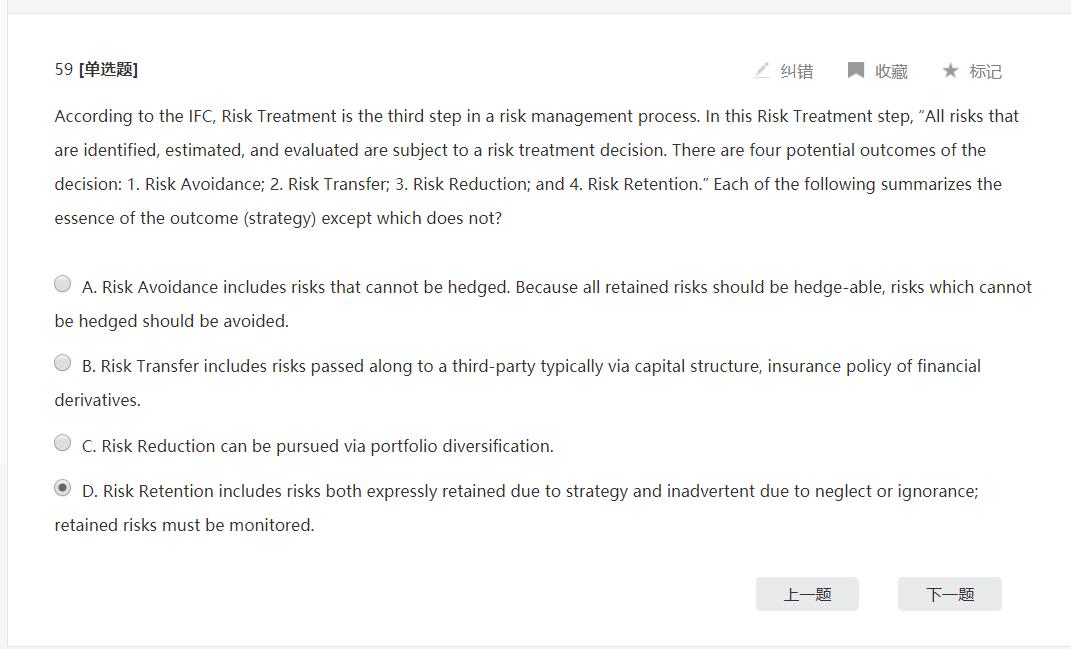Viewport: 1071px width, 649px height.
Task: Select the radio button for option C
Action: coord(63,443)
